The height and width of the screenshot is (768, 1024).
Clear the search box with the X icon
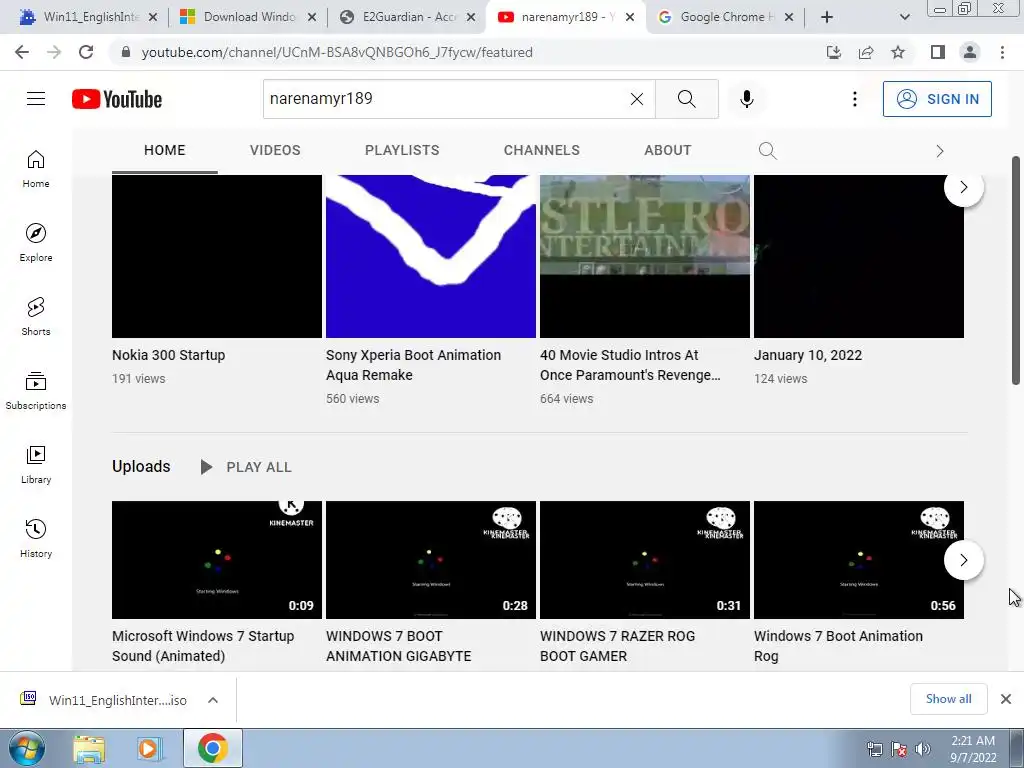coord(637,99)
